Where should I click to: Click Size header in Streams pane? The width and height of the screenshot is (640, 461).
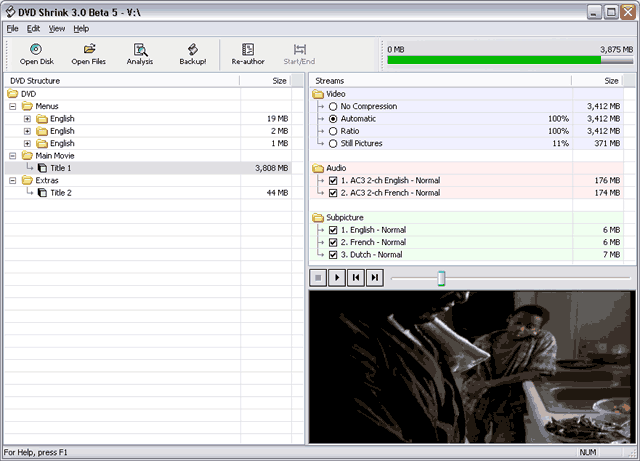[x=597, y=80]
